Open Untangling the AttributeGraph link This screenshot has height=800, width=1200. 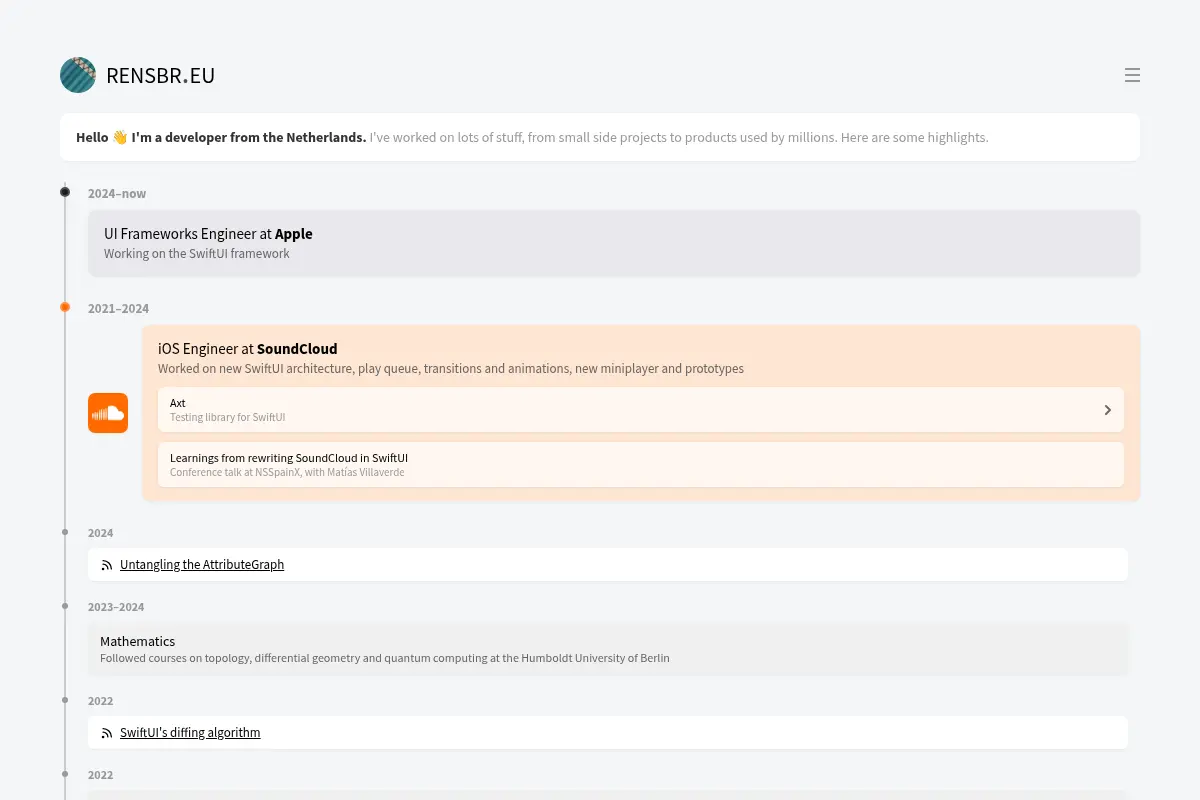[202, 565]
